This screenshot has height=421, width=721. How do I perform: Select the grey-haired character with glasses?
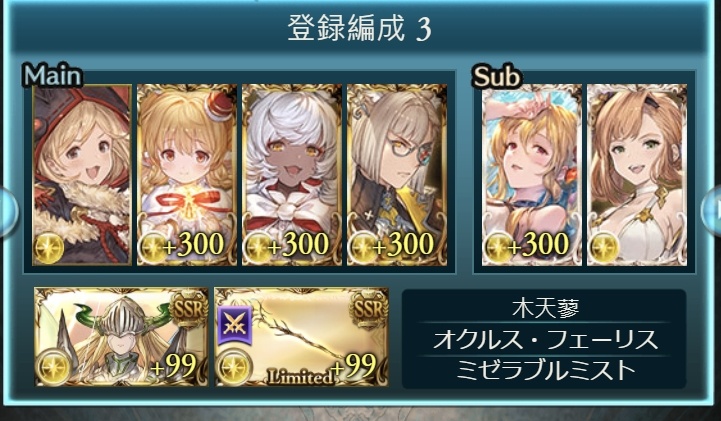(397, 175)
